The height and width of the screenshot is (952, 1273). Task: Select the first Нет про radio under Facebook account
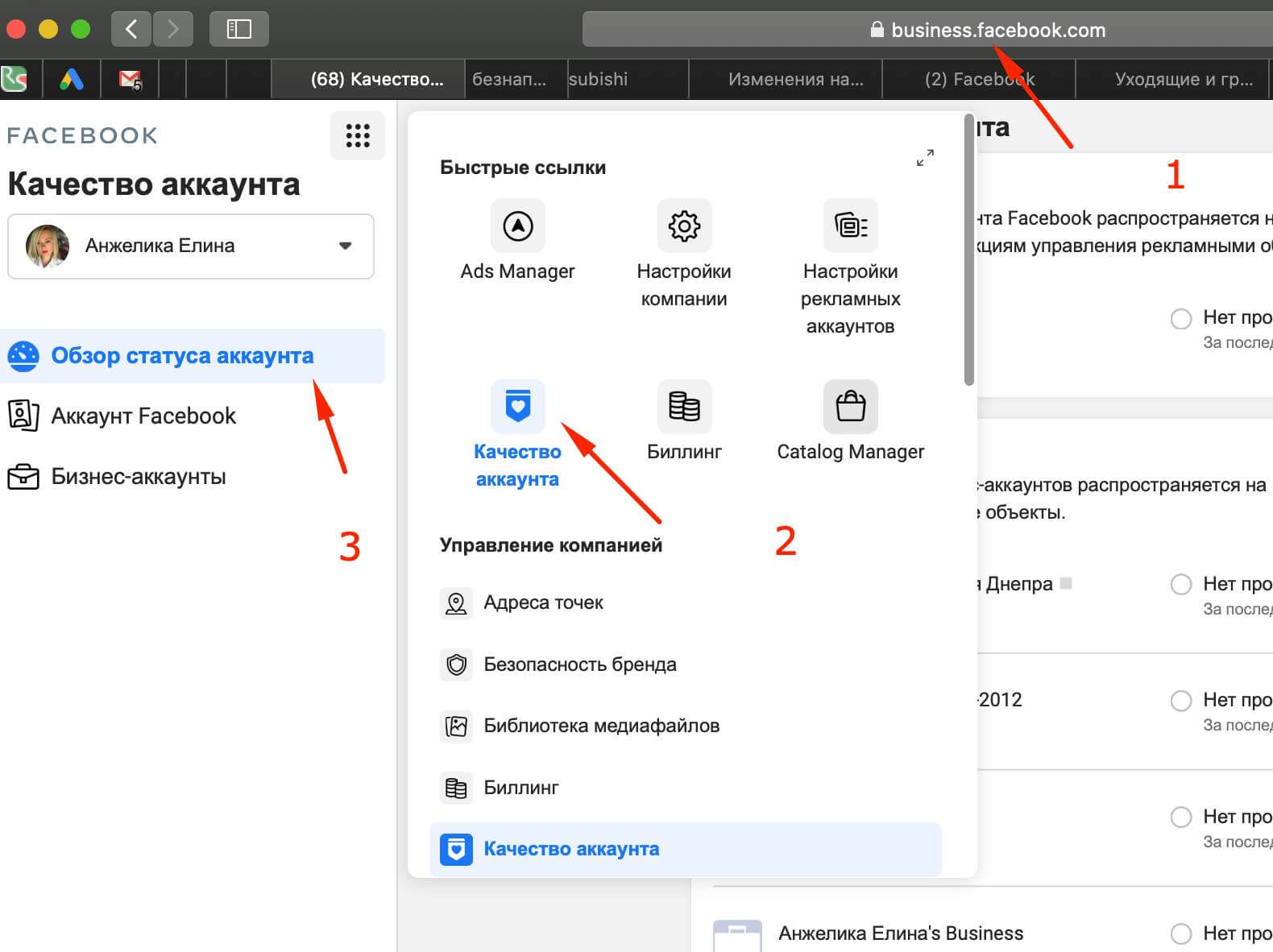pyautogui.click(x=1181, y=318)
